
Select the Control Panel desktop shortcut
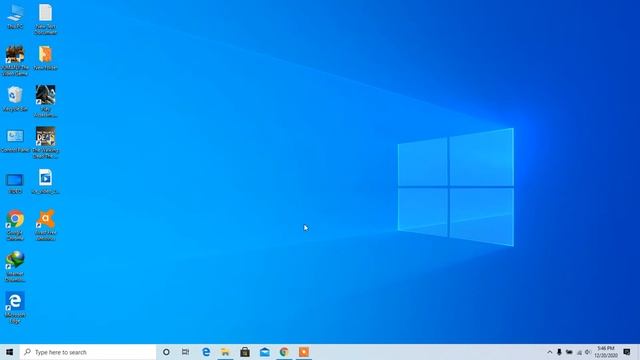tap(15, 140)
